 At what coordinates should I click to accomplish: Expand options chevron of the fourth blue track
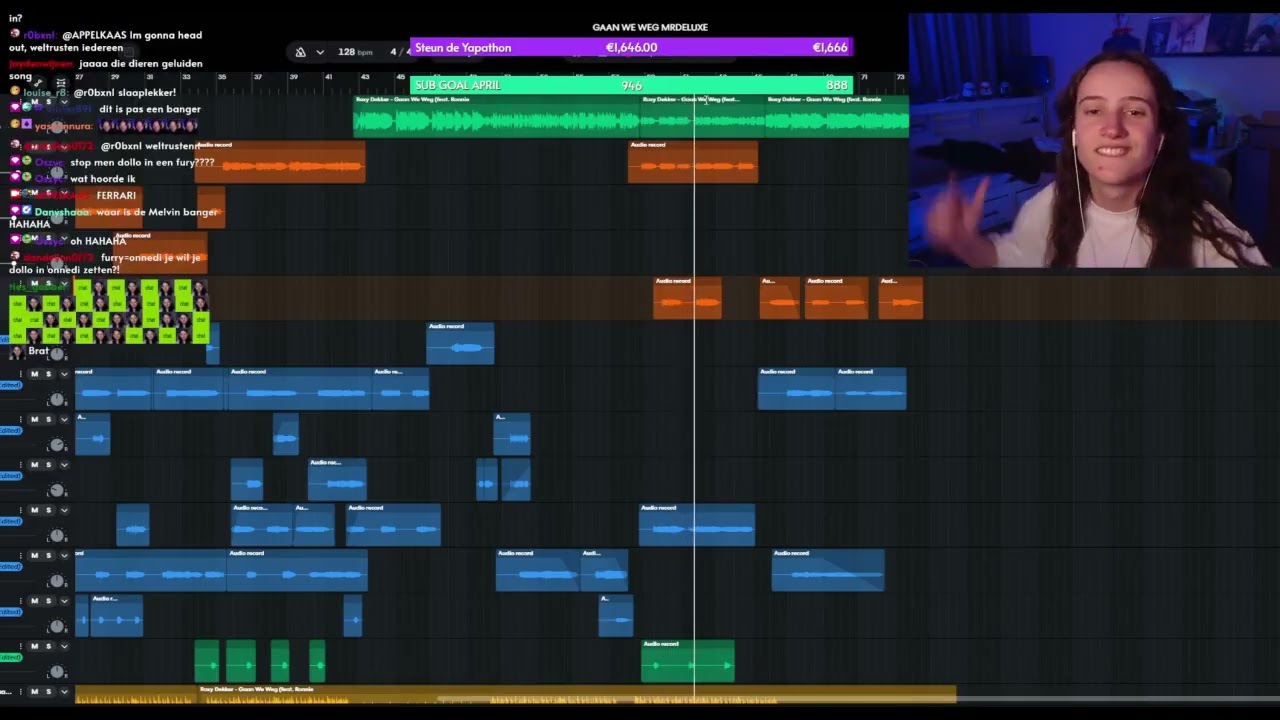64,510
